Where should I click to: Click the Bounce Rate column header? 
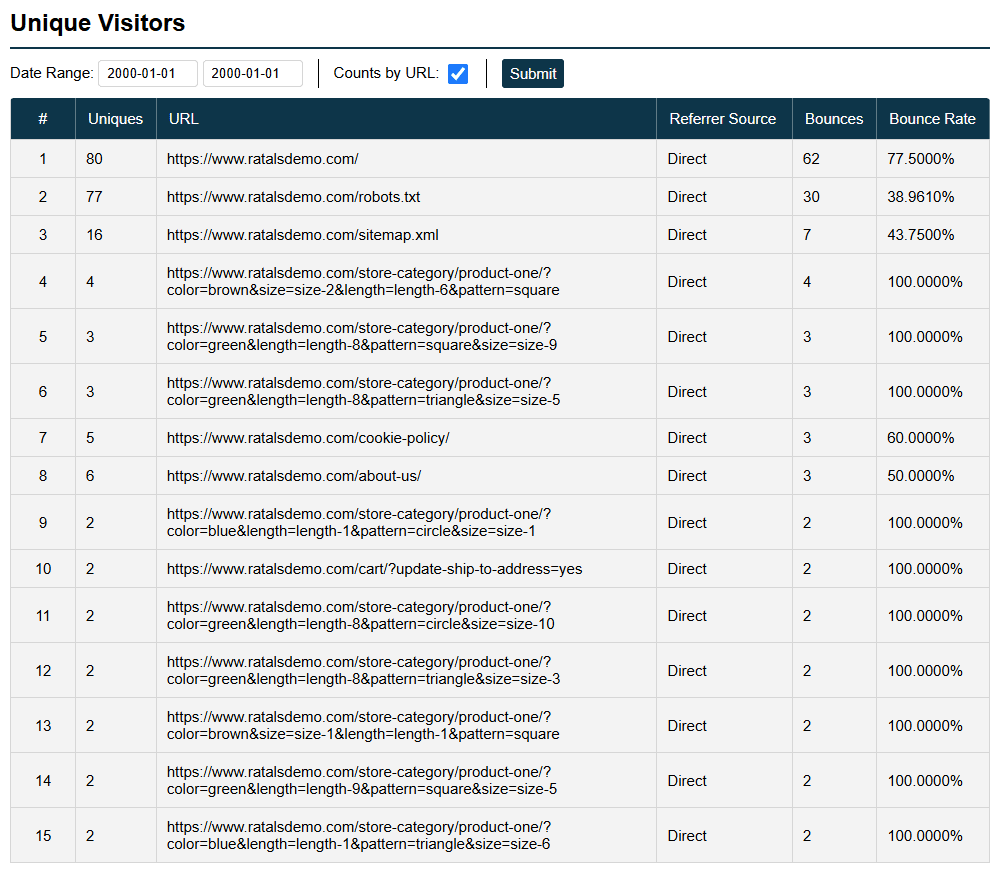[x=932, y=119]
